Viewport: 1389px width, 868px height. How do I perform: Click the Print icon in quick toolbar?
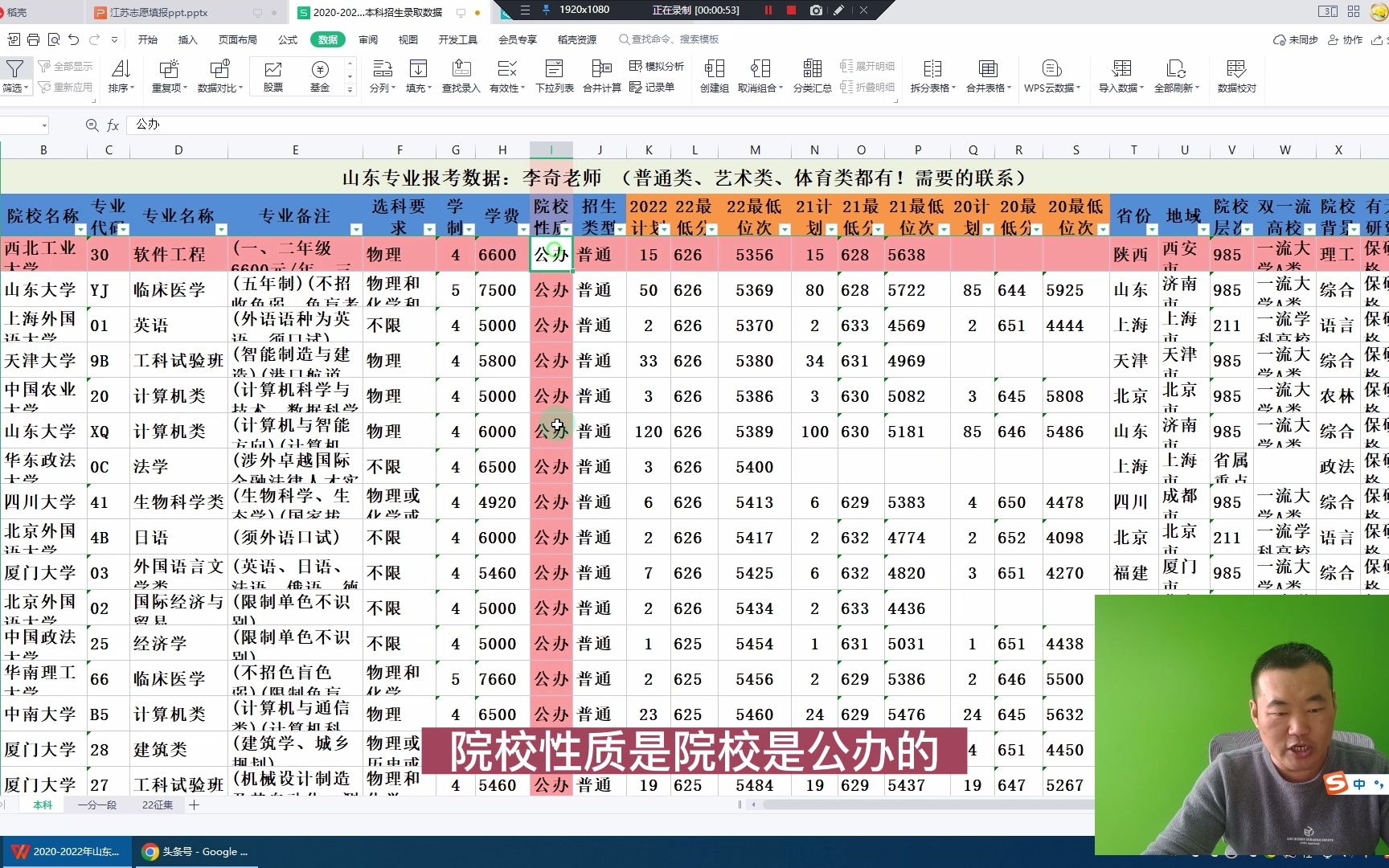click(x=33, y=39)
